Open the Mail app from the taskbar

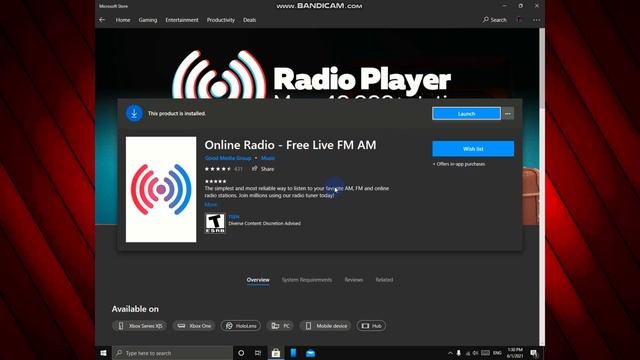pos(310,353)
